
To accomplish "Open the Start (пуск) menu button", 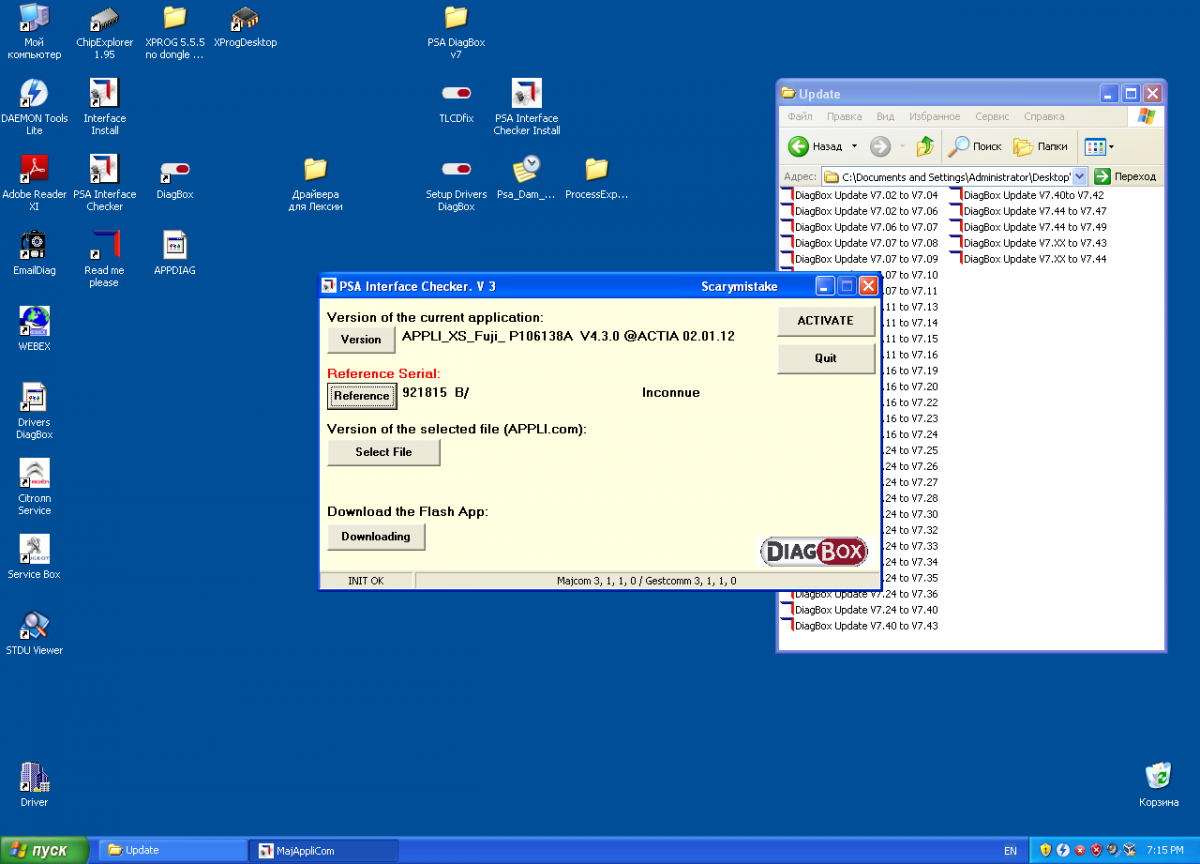I will (45, 851).
